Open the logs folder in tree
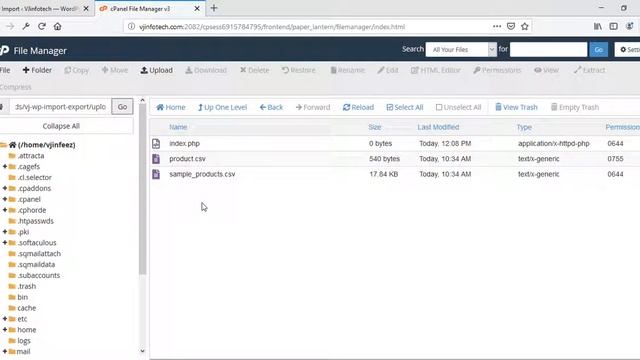Viewport: 640px width, 360px height. coord(24,341)
